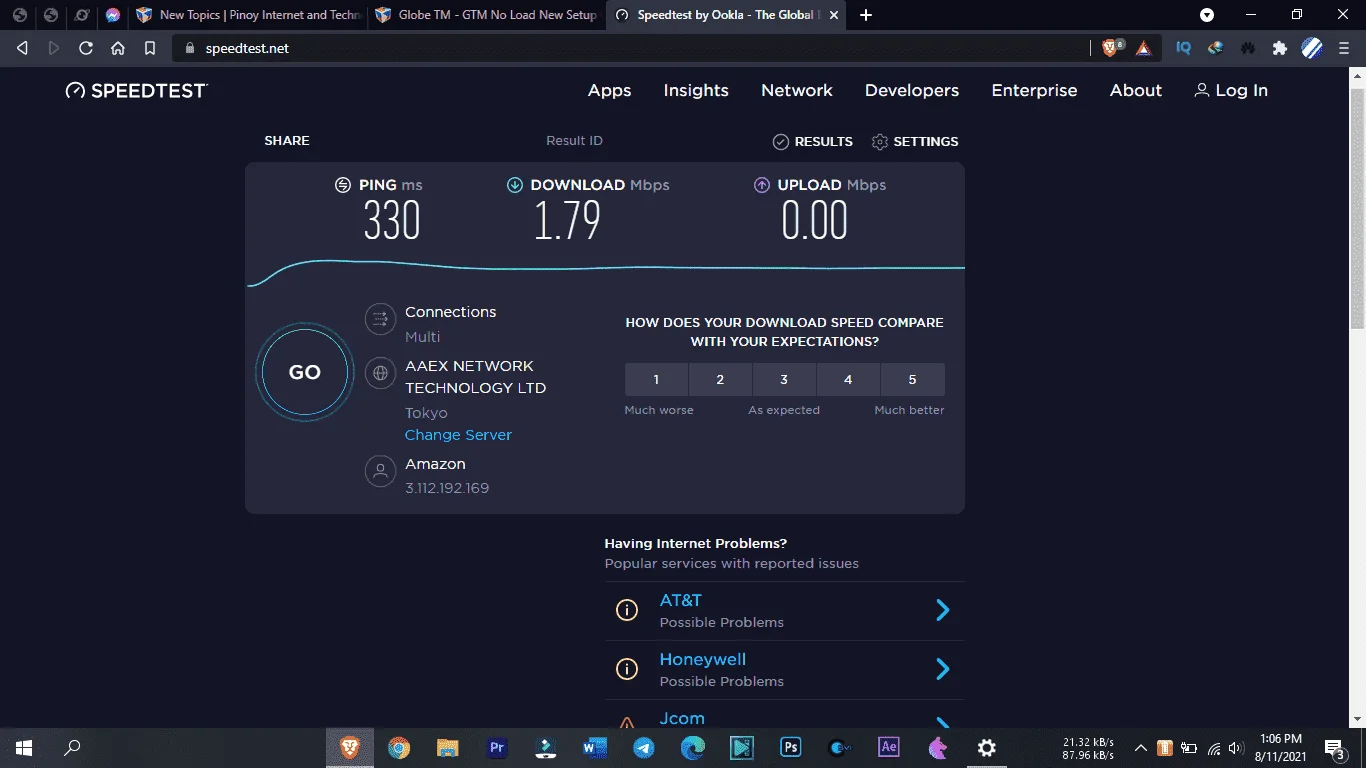The image size is (1366, 768).
Task: Open the Windows Start menu
Action: pos(23,747)
